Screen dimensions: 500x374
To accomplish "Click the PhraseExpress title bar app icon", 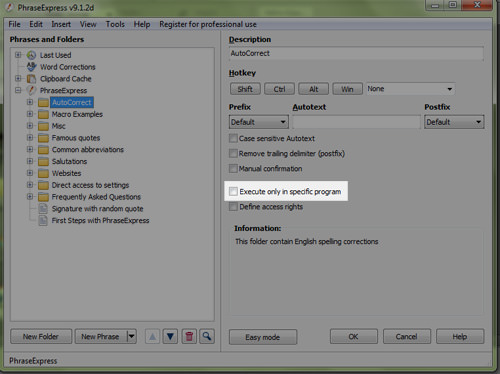I will click(10, 7).
